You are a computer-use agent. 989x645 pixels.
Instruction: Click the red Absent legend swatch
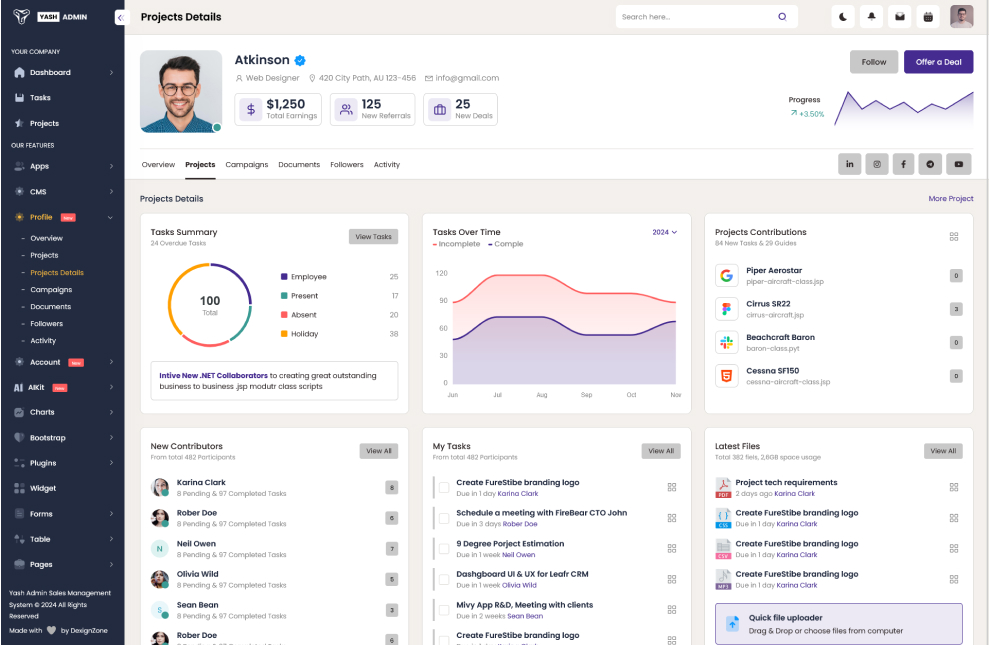pos(284,315)
